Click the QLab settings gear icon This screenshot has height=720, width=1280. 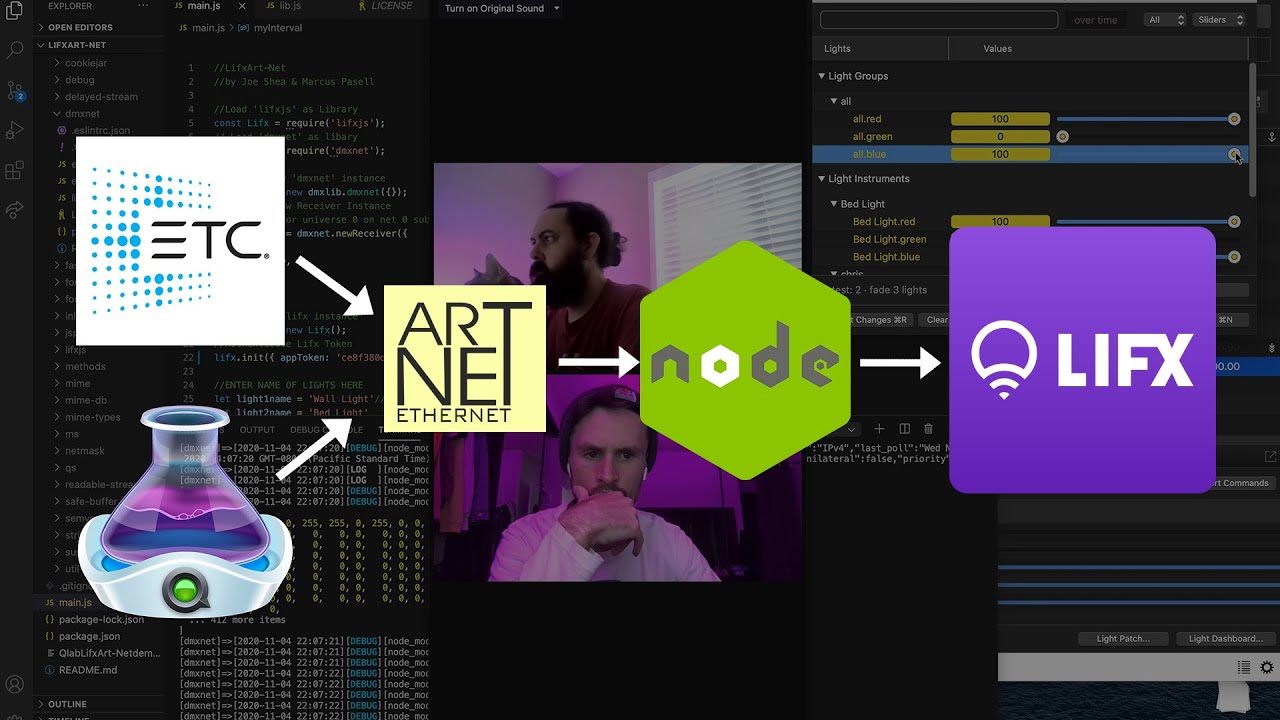click(x=1267, y=667)
